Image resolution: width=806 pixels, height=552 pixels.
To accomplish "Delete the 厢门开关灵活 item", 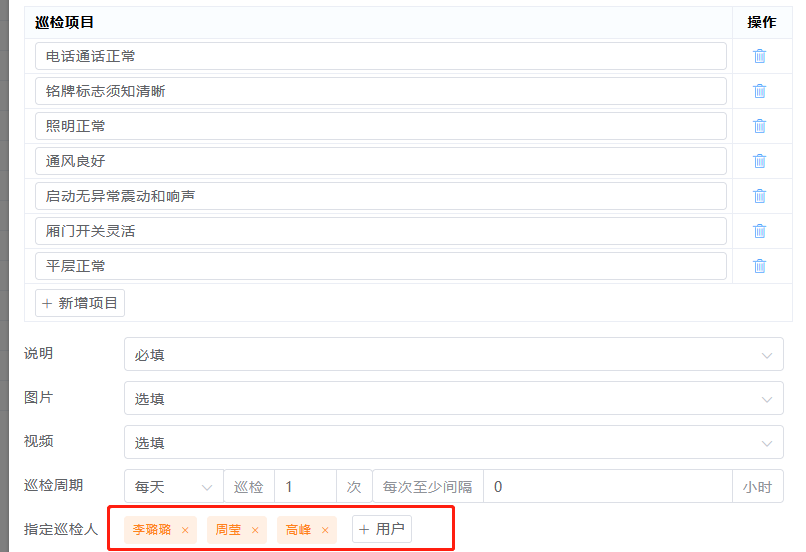I will [759, 231].
